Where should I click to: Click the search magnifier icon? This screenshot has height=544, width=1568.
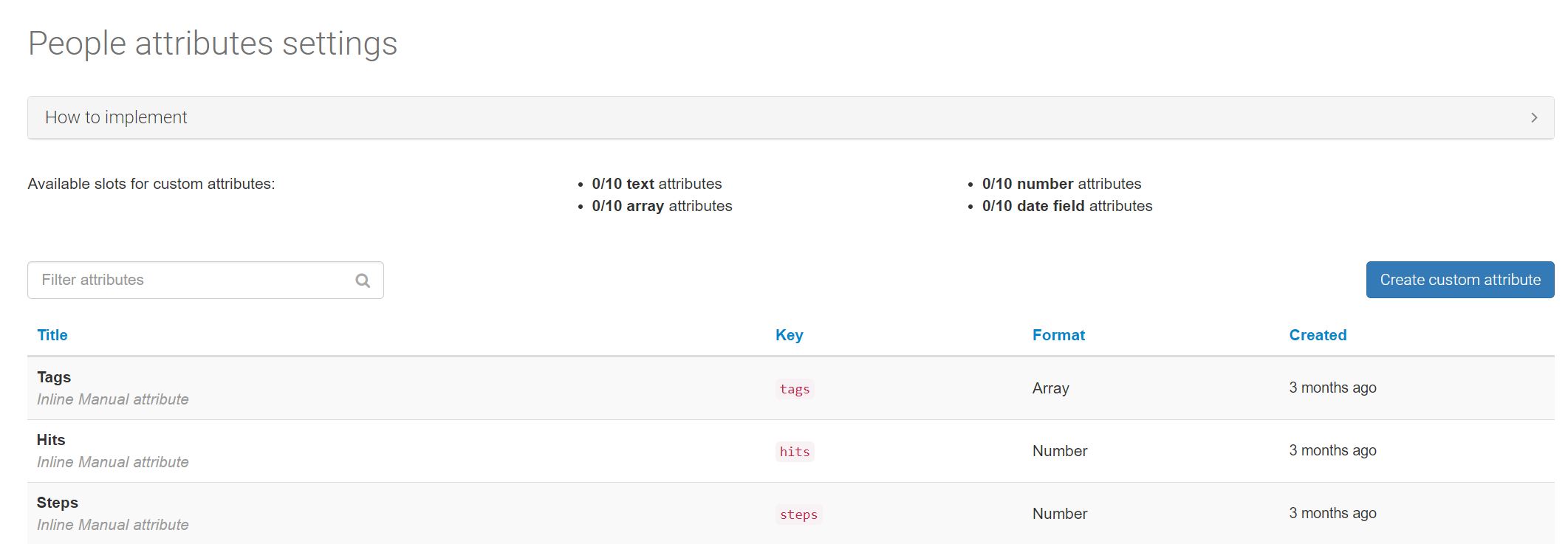click(x=363, y=280)
